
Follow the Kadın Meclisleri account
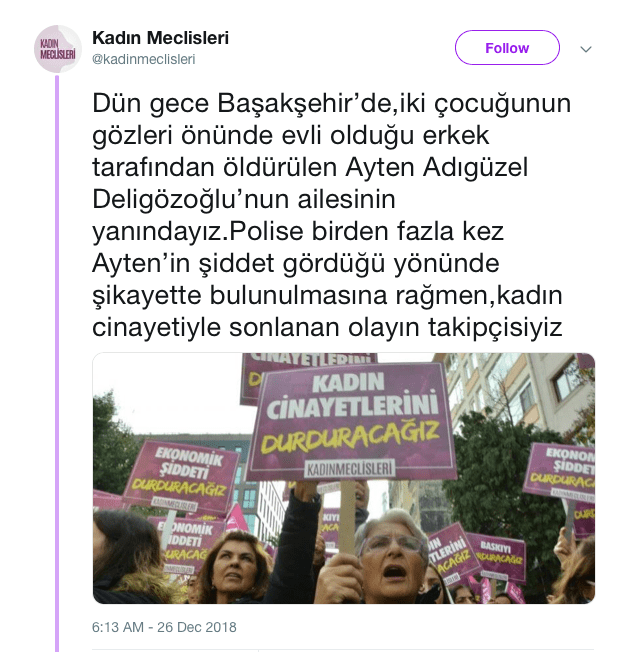pyautogui.click(x=507, y=48)
